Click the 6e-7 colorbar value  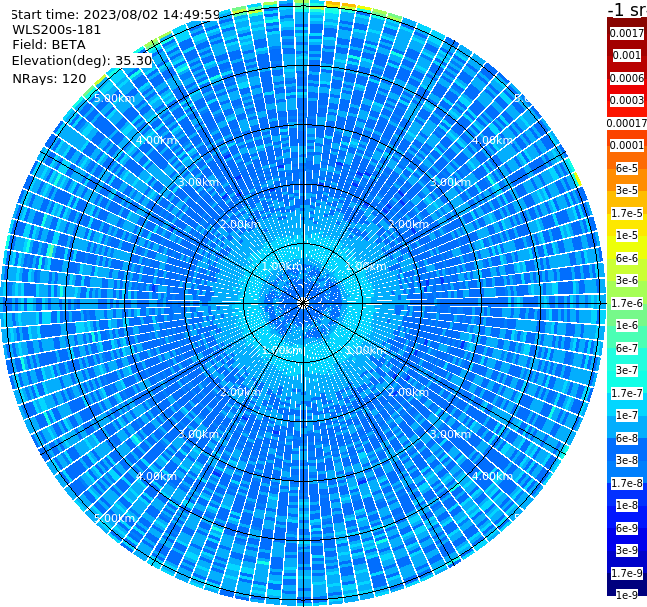pyautogui.click(x=627, y=348)
